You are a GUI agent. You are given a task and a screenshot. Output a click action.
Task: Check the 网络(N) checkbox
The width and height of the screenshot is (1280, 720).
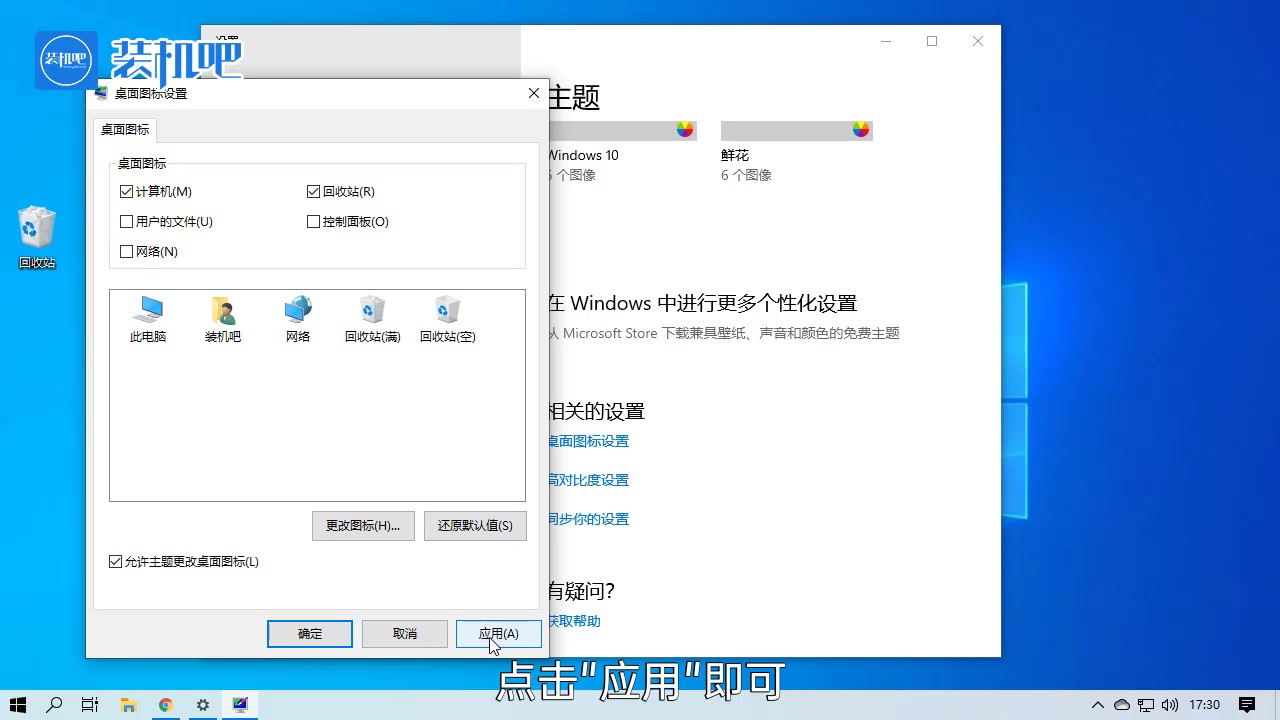[126, 252]
